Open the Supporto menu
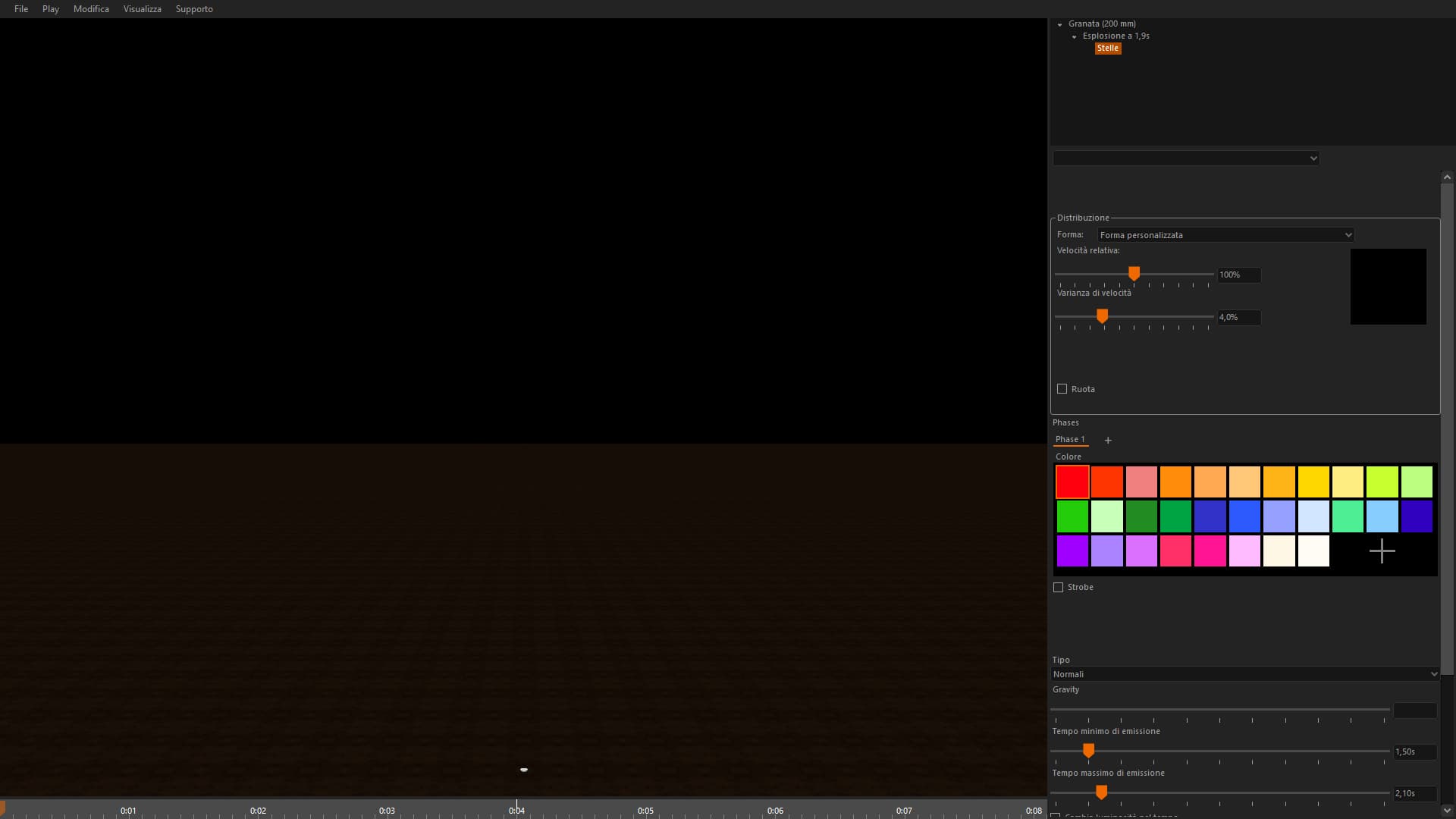The height and width of the screenshot is (819, 1456). click(194, 9)
